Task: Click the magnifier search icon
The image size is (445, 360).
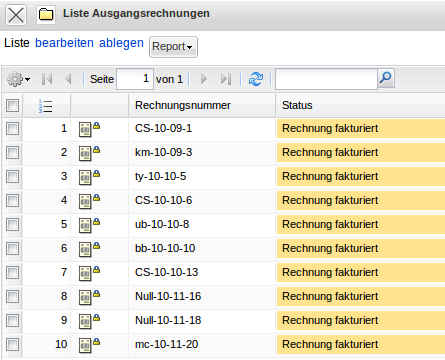Action: [386, 79]
